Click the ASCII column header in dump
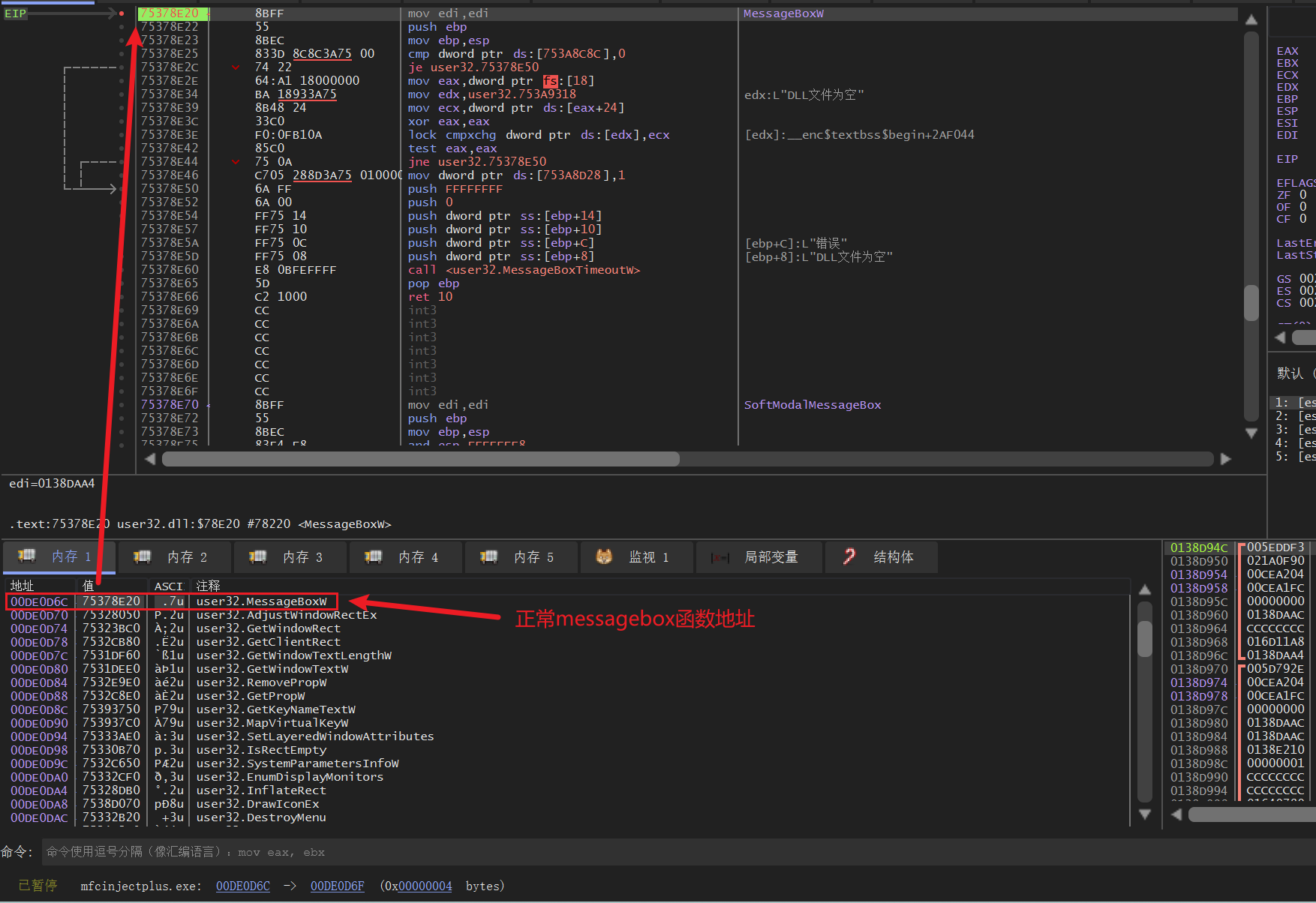This screenshot has width=1316, height=903. point(169,586)
